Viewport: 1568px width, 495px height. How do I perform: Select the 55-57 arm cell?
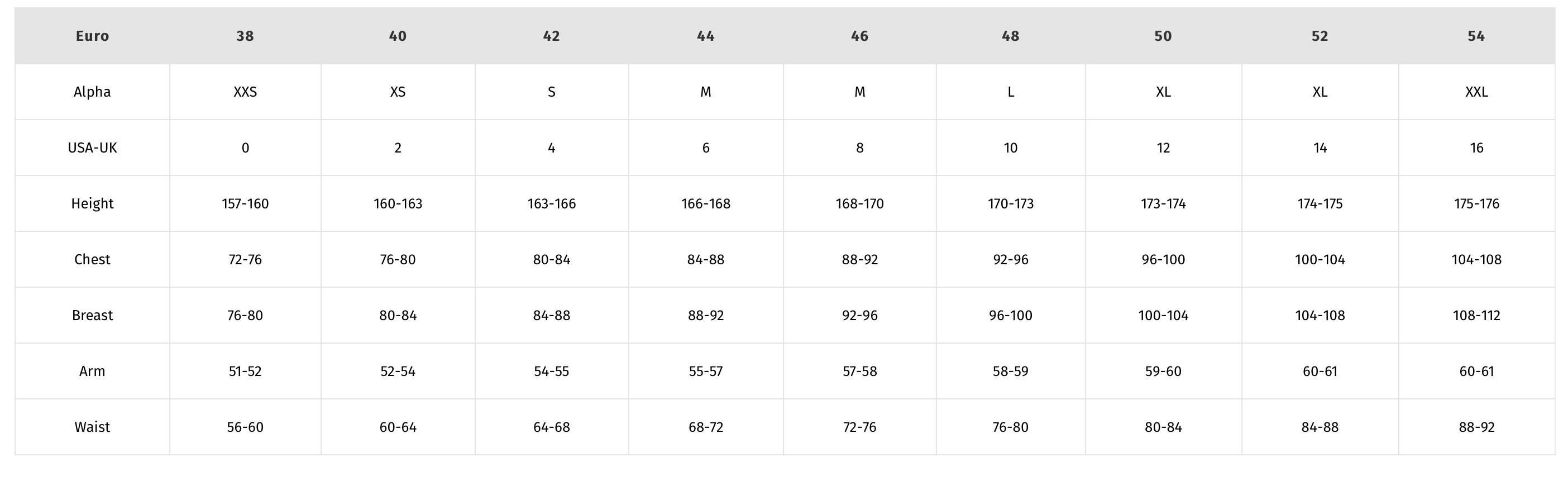705,372
